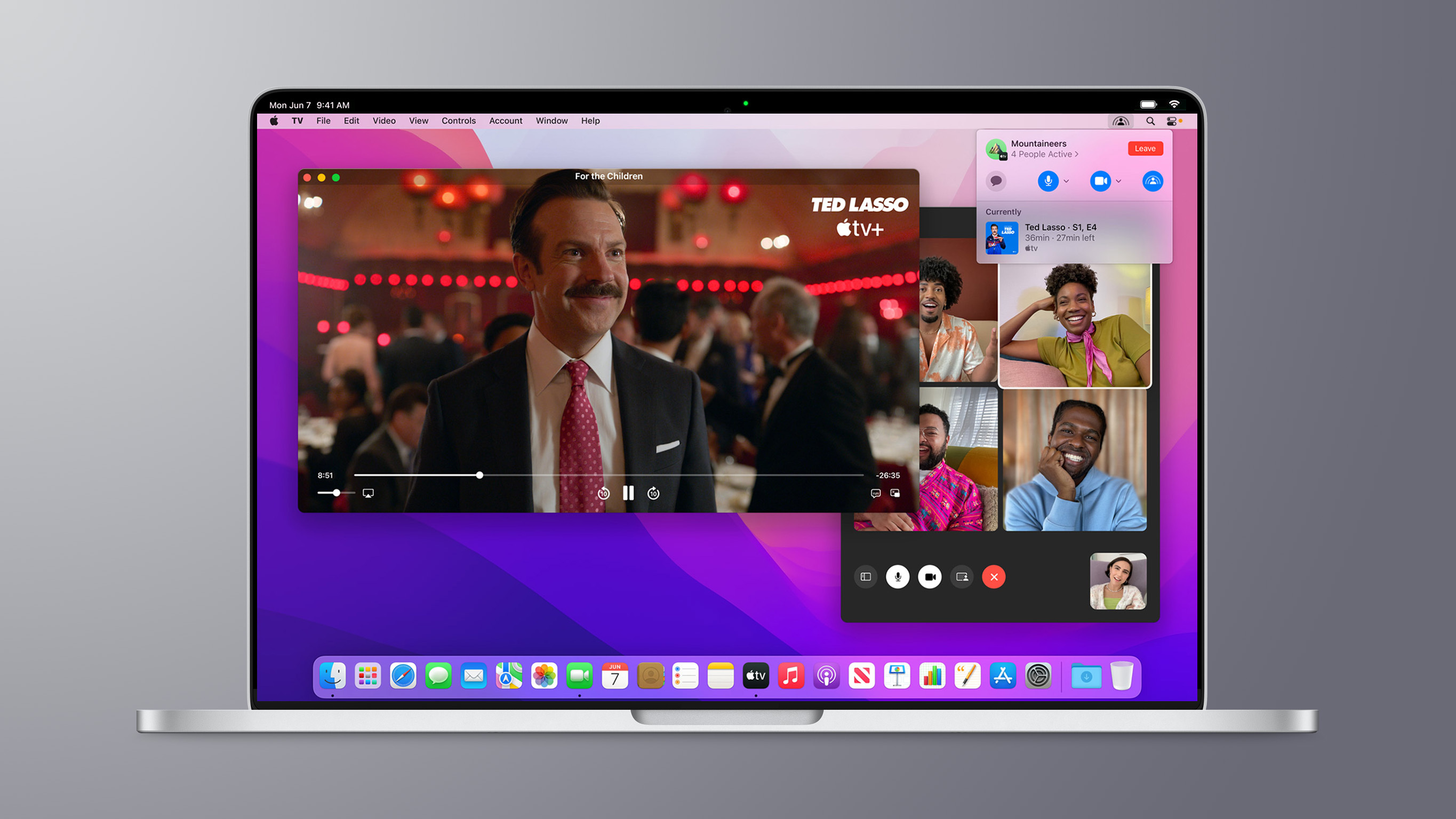Image resolution: width=1456 pixels, height=819 pixels.
Task: Skip back 10 seconds in the player
Action: (x=604, y=493)
